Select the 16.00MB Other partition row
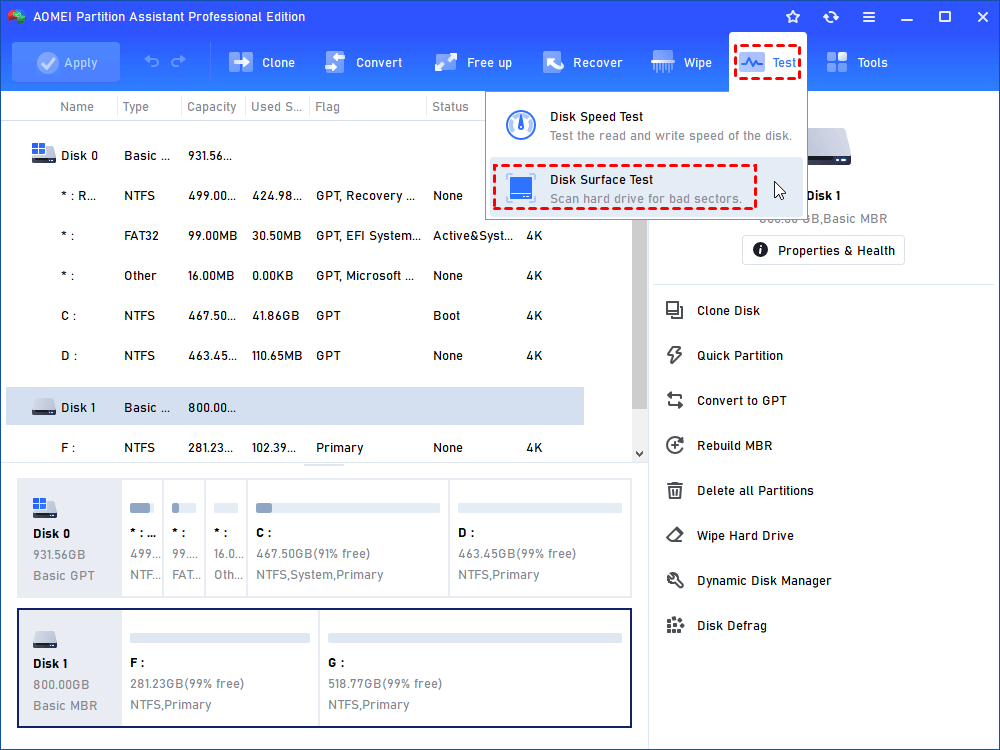 pyautogui.click(x=295, y=276)
